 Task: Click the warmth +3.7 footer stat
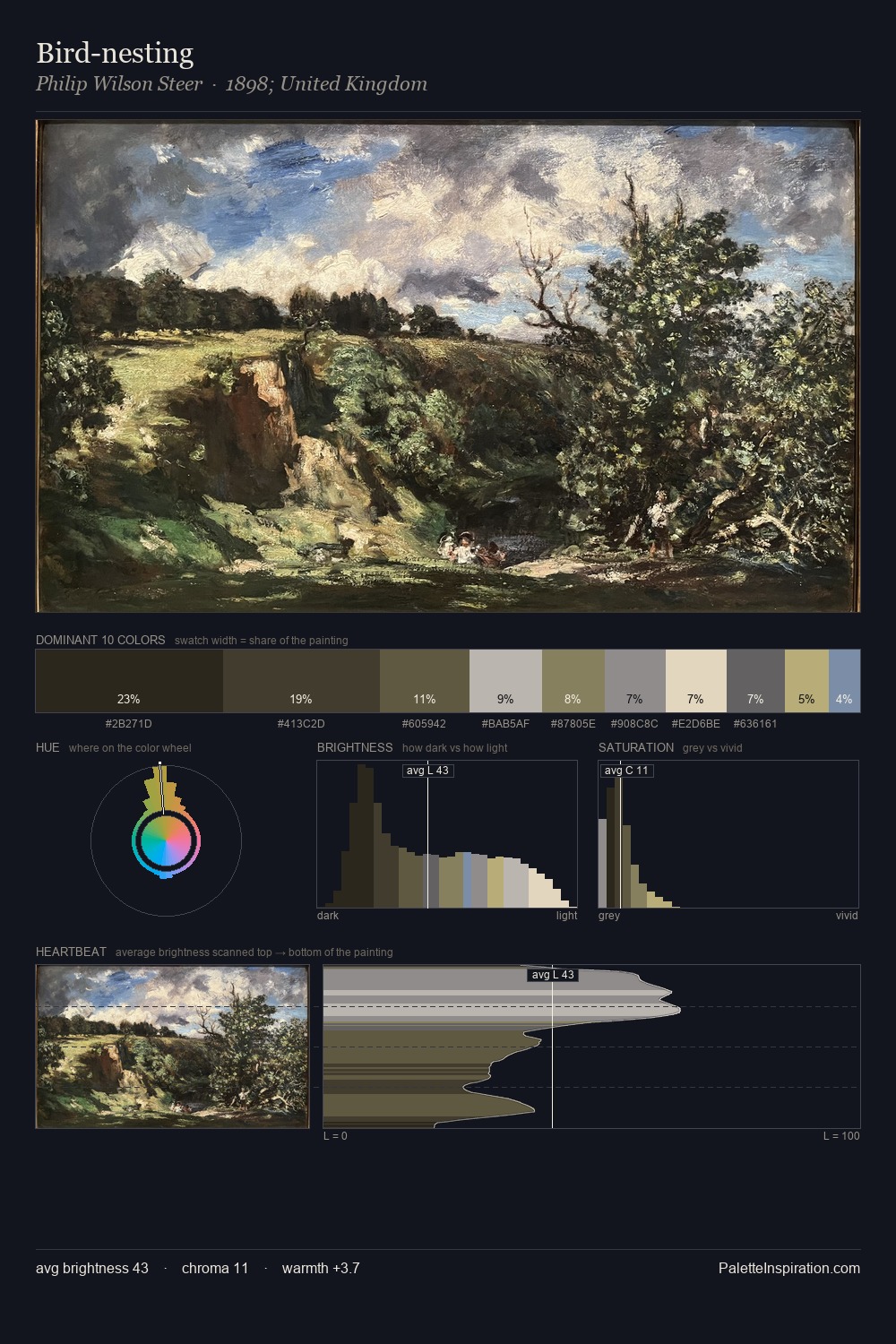click(321, 1269)
